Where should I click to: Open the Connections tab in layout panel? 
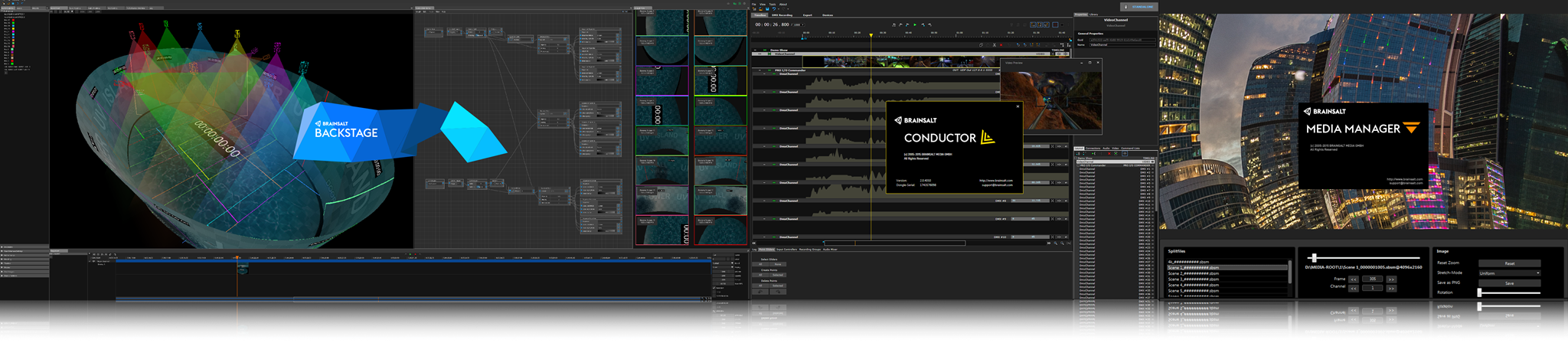[1093, 149]
